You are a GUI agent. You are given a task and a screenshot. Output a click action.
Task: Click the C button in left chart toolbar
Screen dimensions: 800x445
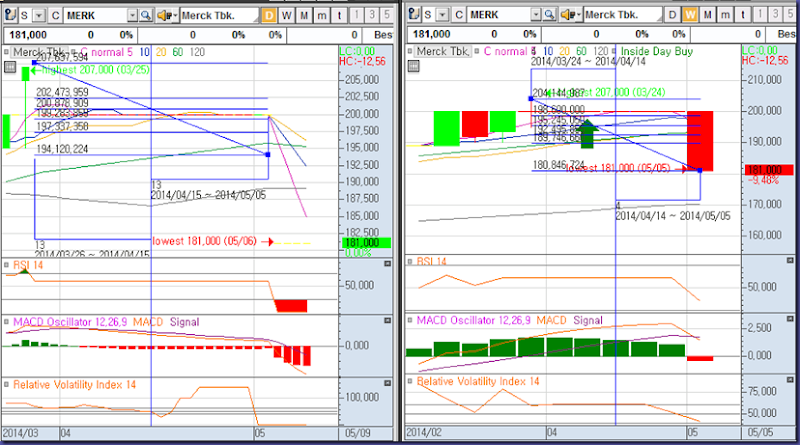pos(55,15)
